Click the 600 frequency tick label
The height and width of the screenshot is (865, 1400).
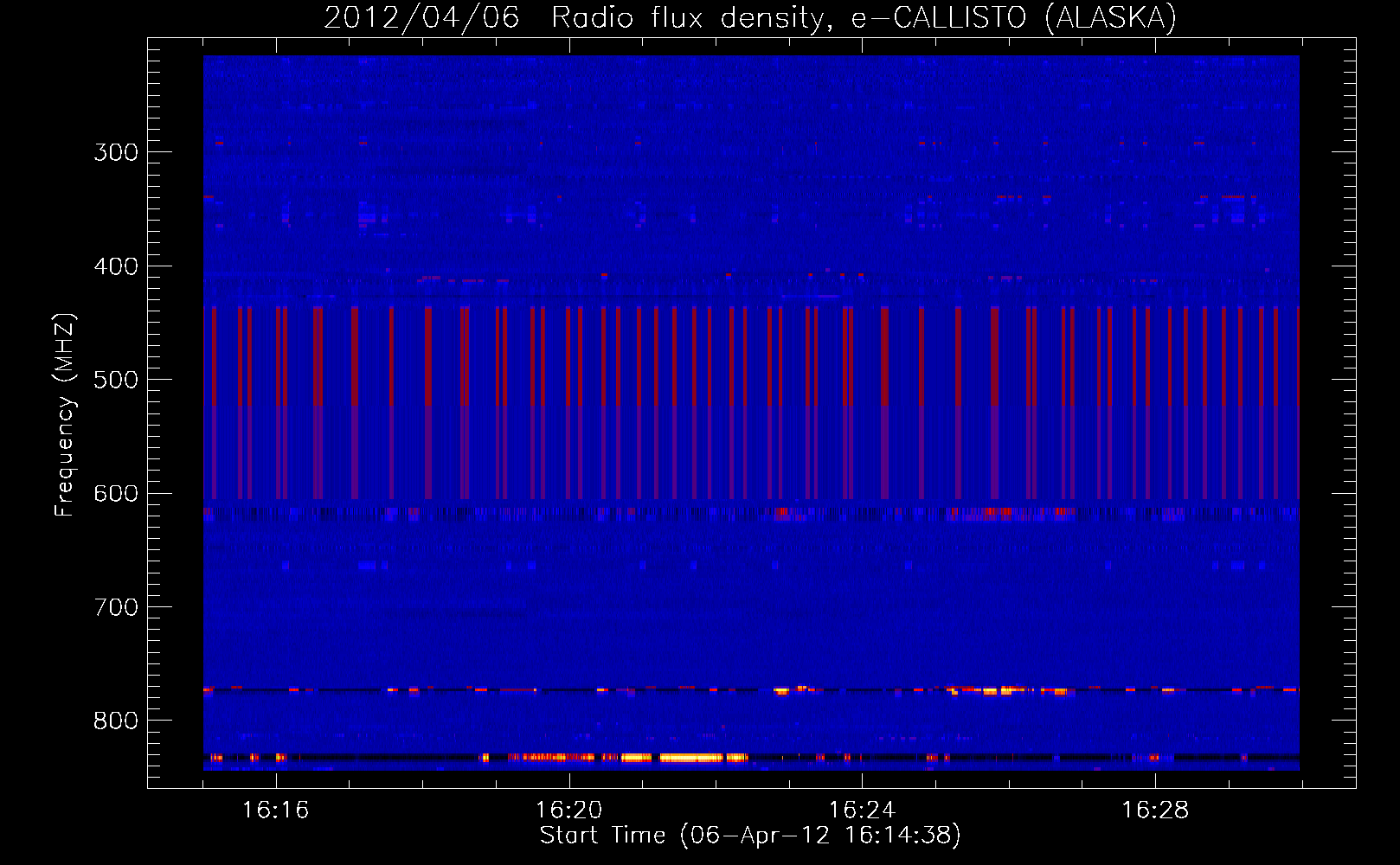pos(116,494)
